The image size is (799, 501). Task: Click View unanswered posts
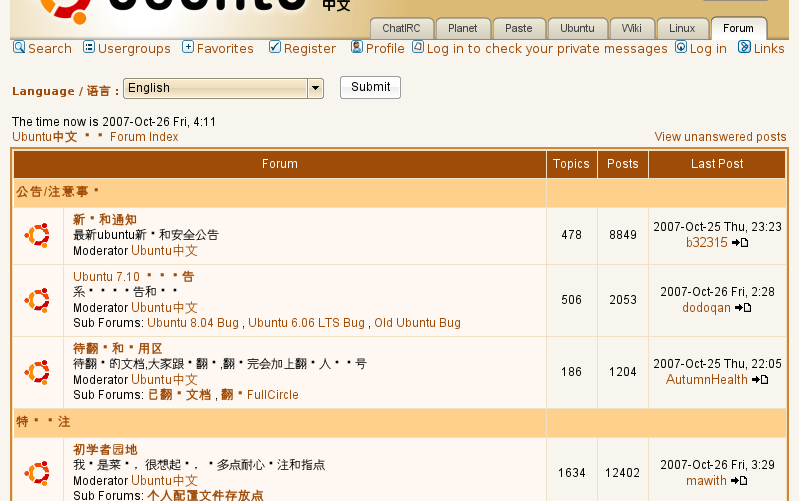(720, 137)
